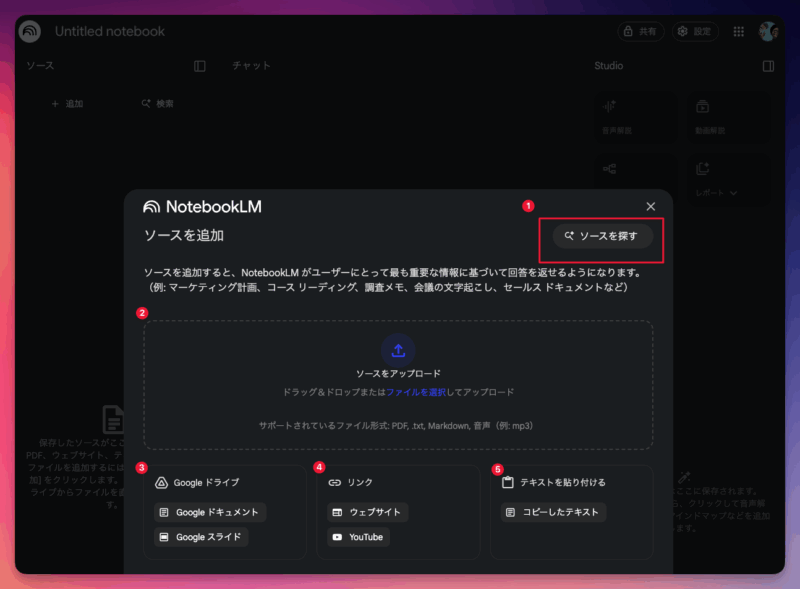Select the チャット tab heading
The height and width of the screenshot is (589, 800).
(x=252, y=65)
